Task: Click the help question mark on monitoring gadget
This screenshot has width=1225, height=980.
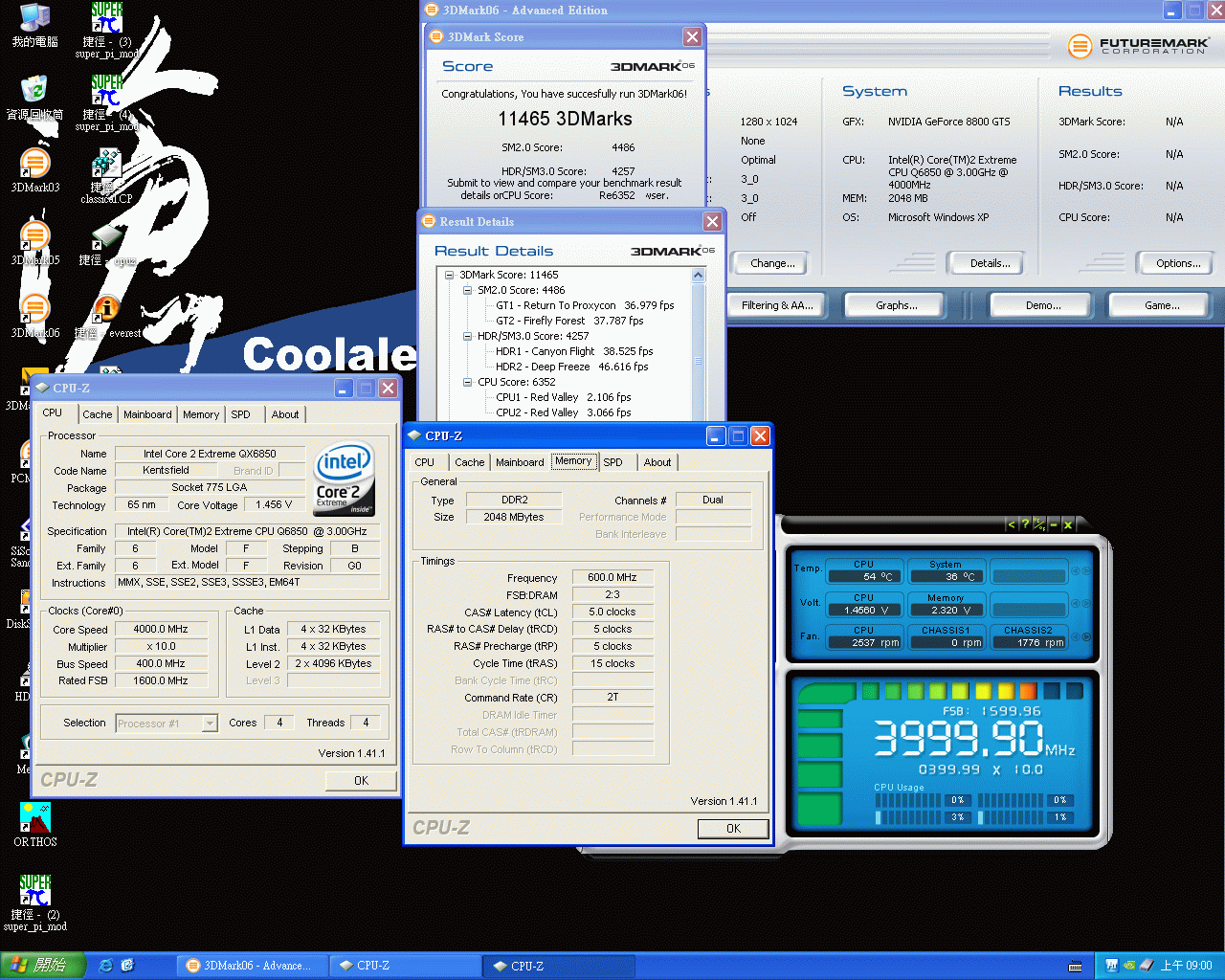Action: (x=1025, y=524)
